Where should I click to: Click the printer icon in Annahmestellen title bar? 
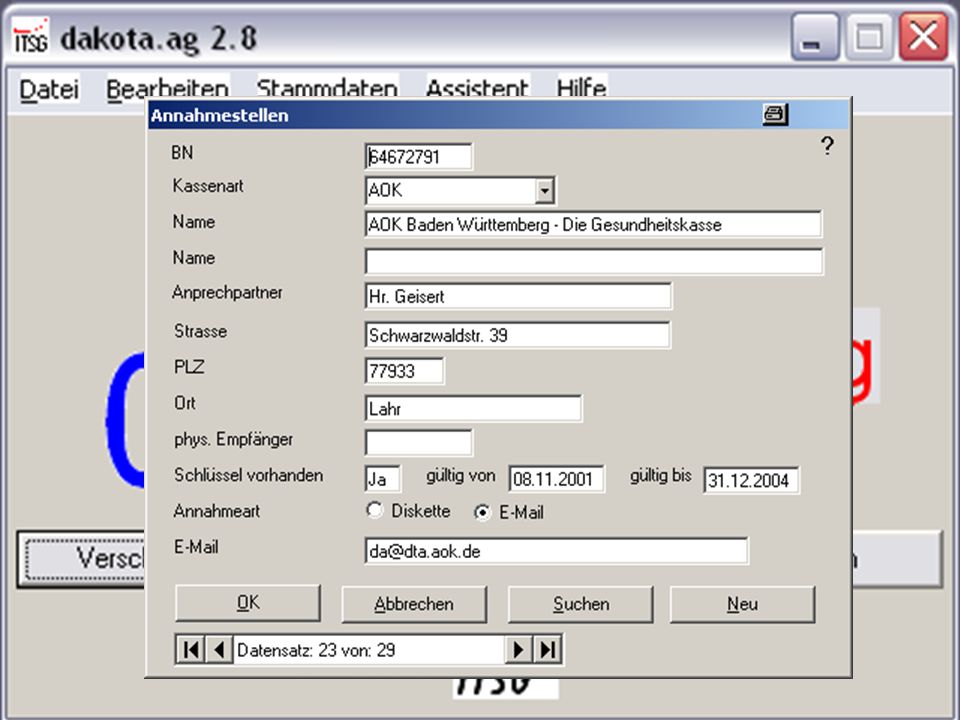(775, 114)
